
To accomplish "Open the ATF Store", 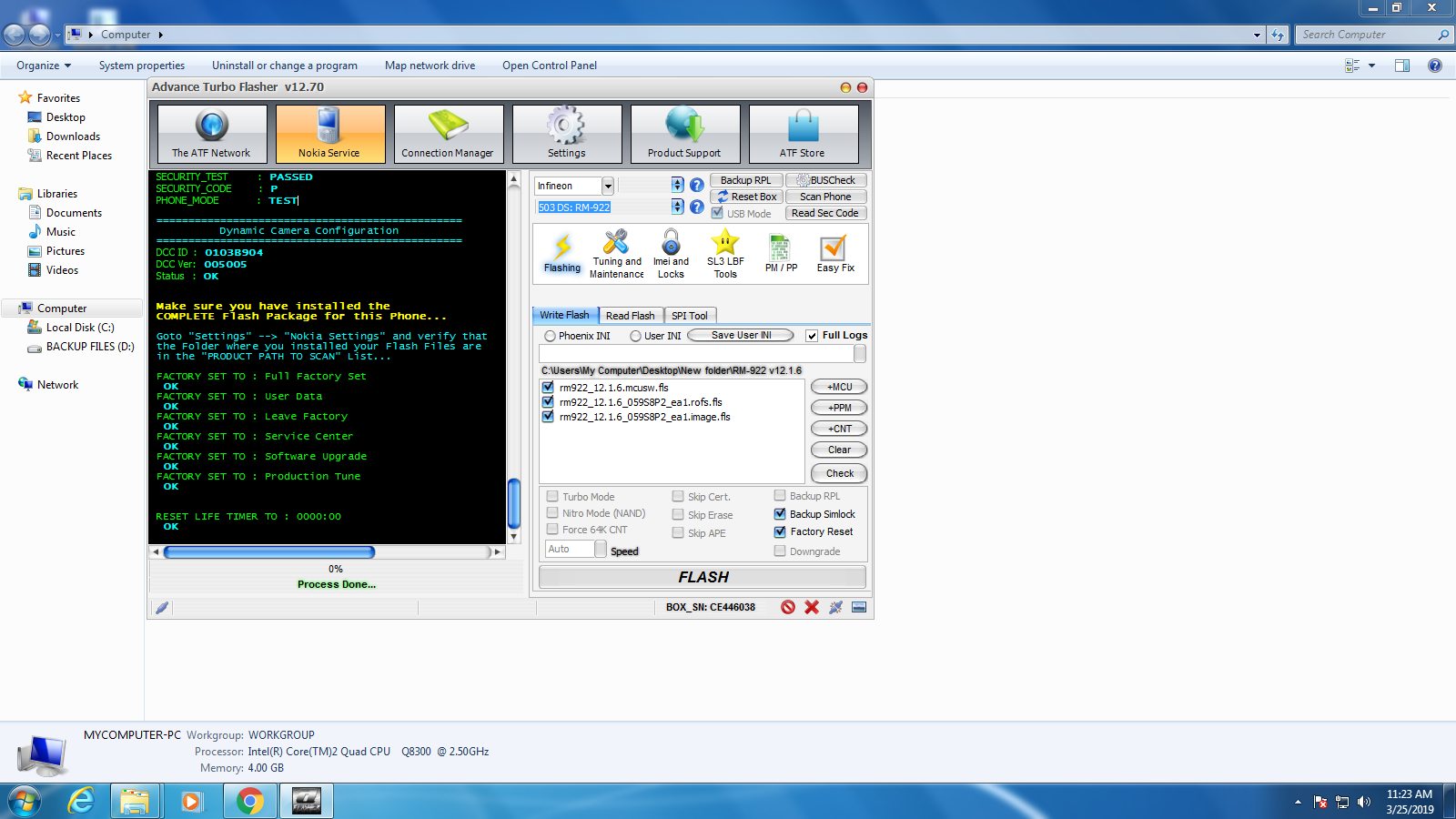I will click(804, 134).
